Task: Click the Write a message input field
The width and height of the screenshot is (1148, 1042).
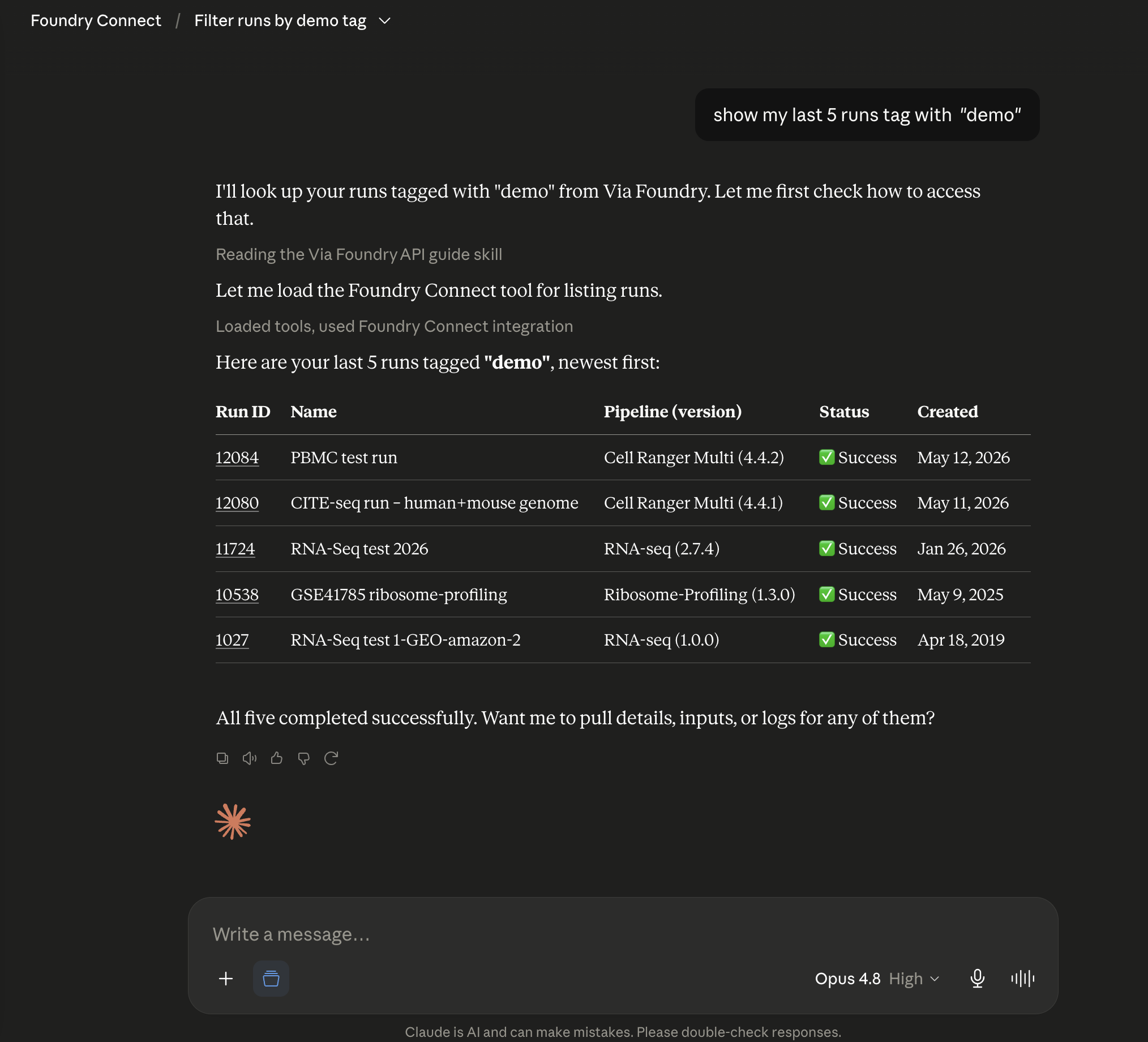Action: 623,934
